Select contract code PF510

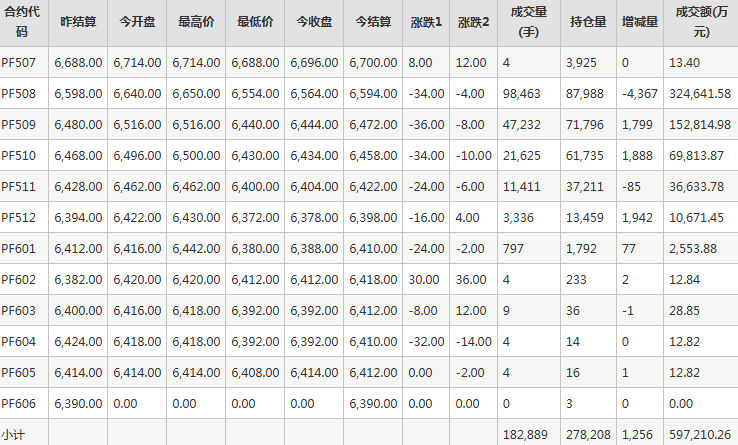pos(18,155)
